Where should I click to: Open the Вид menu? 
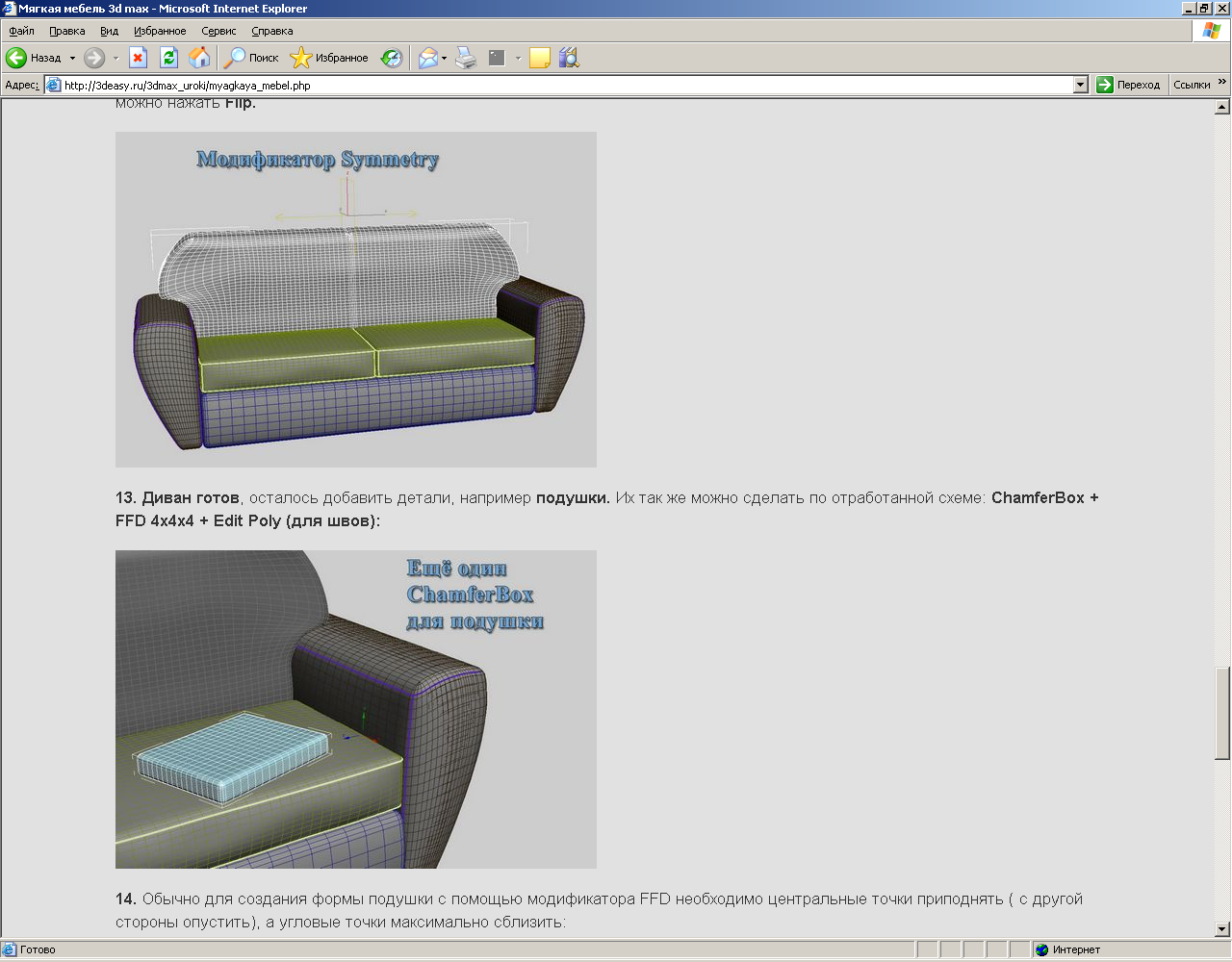[110, 31]
